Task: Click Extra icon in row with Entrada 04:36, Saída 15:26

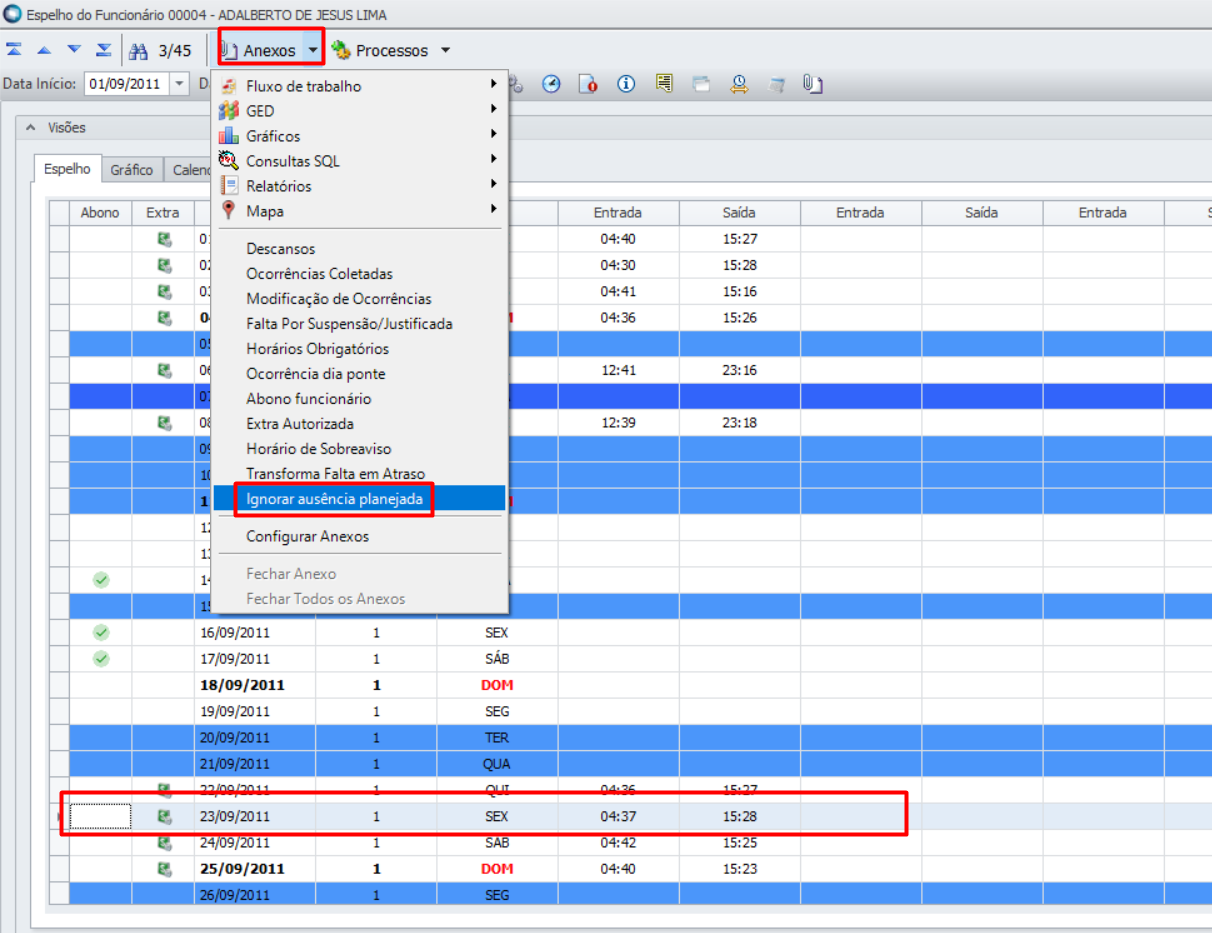Action: (x=164, y=317)
